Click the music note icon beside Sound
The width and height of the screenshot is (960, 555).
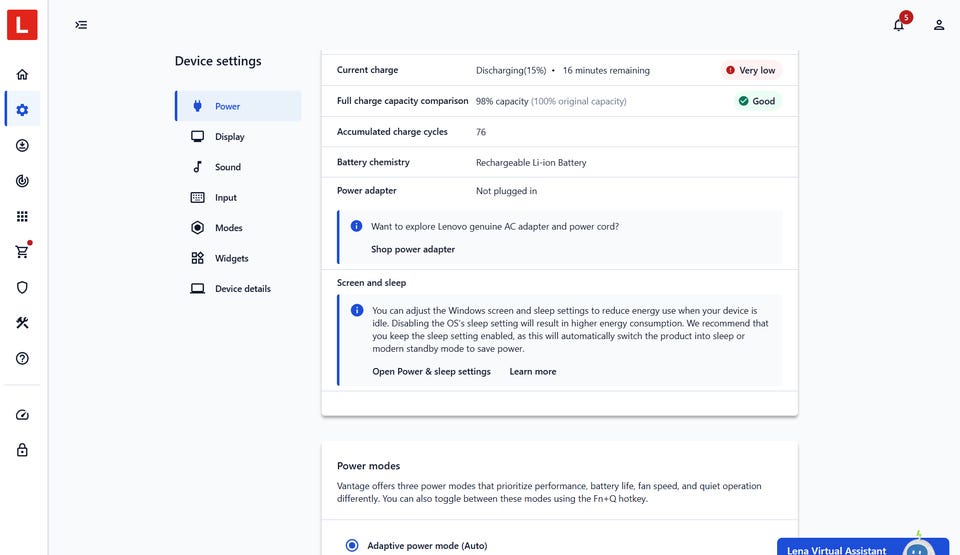[197, 167]
